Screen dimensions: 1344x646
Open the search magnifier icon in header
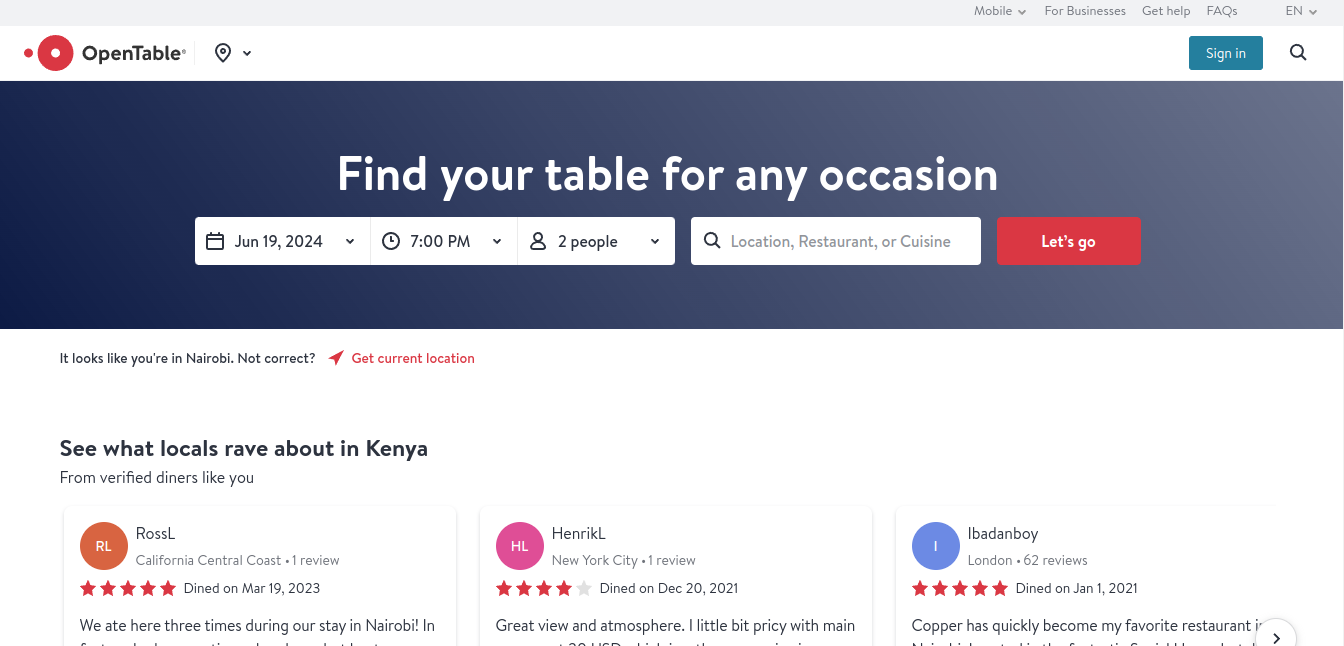1298,53
